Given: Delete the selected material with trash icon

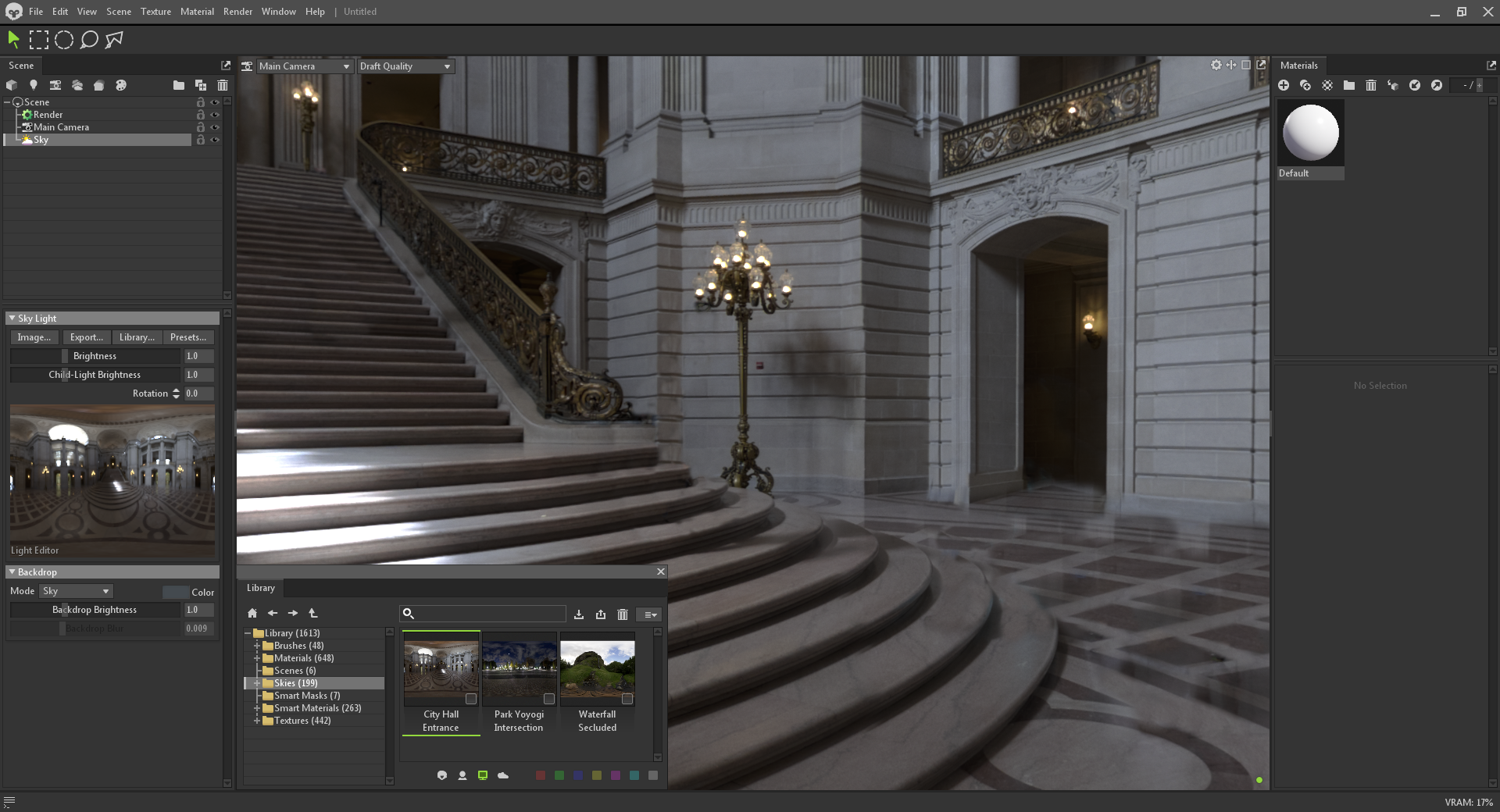Looking at the screenshot, I should tap(1371, 85).
